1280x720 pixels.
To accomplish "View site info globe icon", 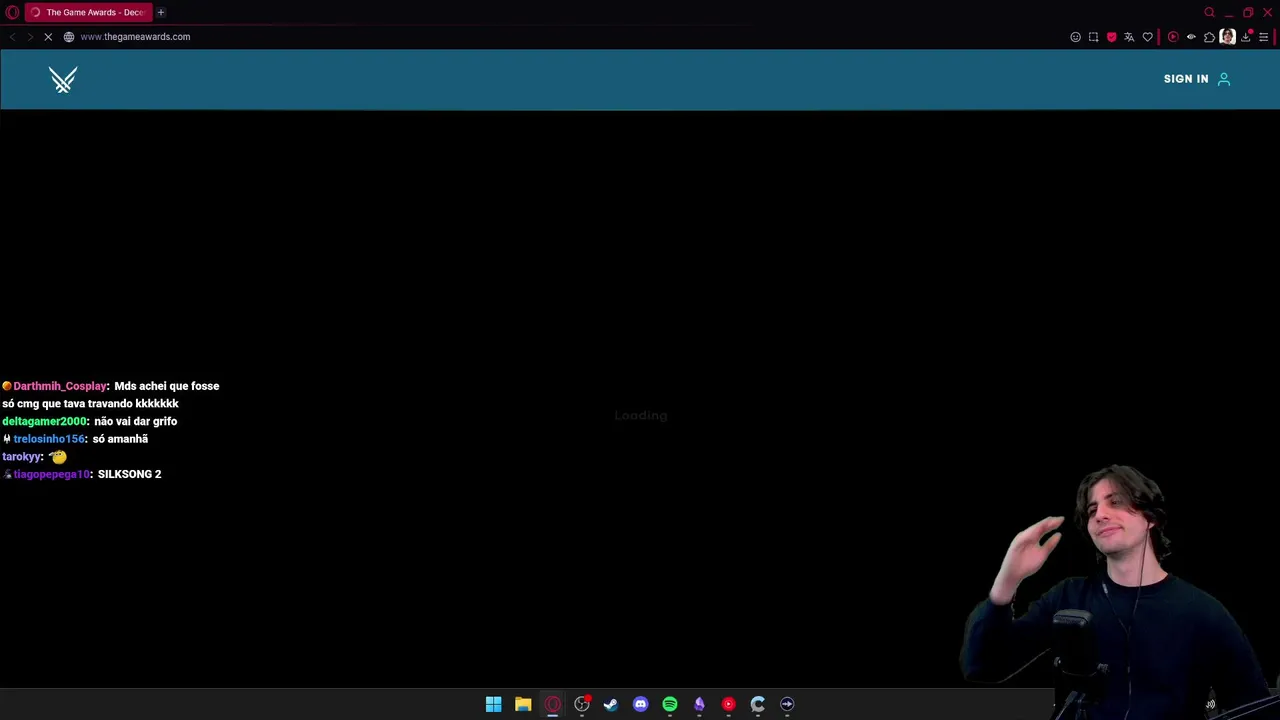I will (x=69, y=37).
